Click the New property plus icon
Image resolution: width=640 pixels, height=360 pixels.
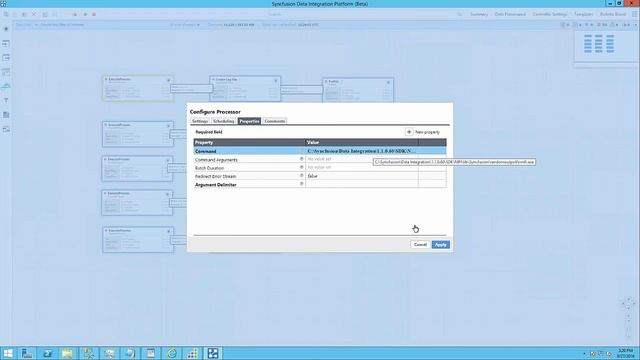409,132
